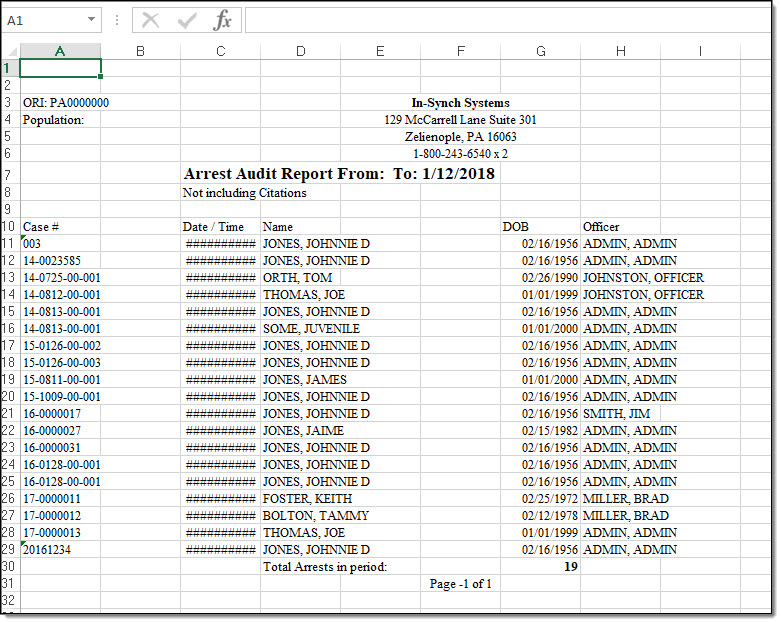Click the Cancel (X) formula bar icon
This screenshot has width=781, height=623.
click(x=151, y=20)
